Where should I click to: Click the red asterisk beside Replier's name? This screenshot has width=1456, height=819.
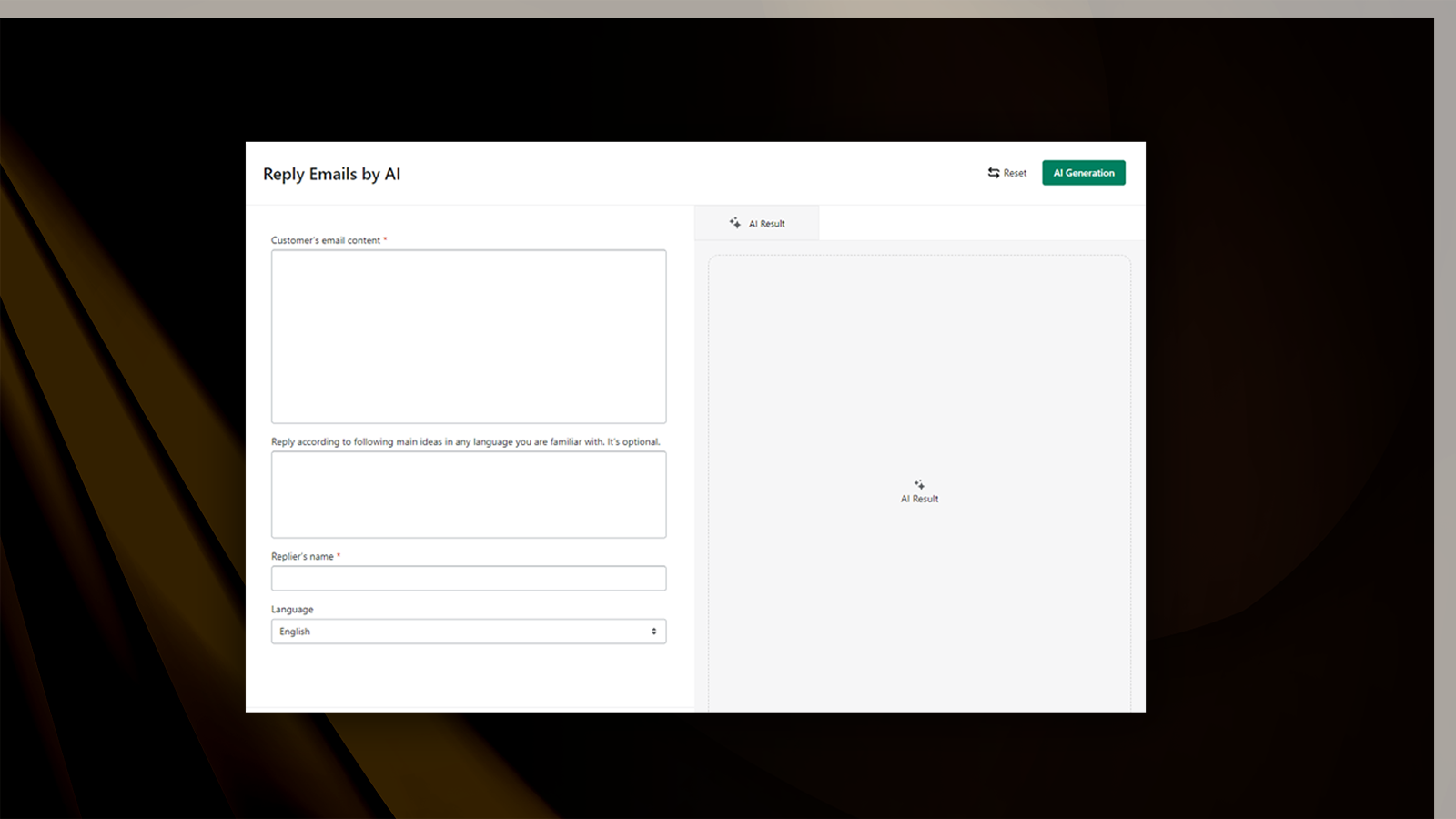pyautogui.click(x=339, y=555)
